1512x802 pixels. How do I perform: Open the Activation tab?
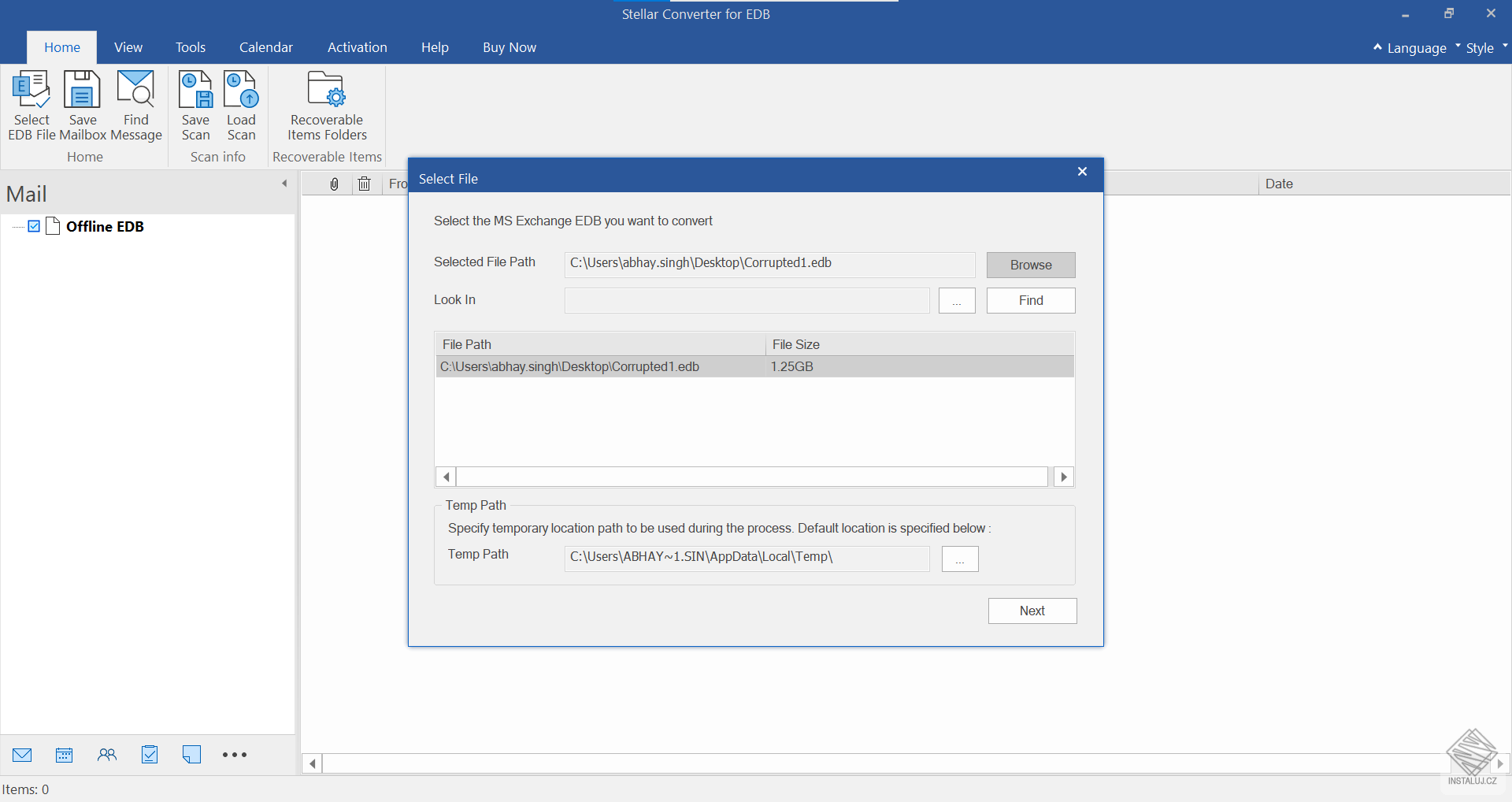coord(358,47)
